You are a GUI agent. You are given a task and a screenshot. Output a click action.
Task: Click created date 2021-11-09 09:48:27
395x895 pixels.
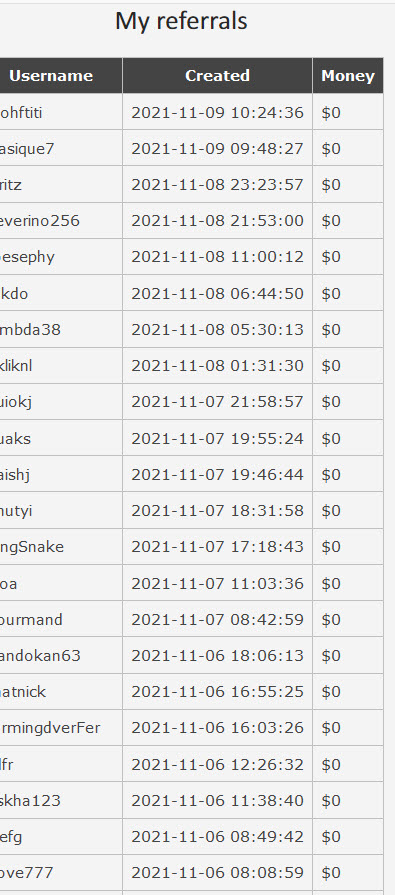tap(217, 148)
